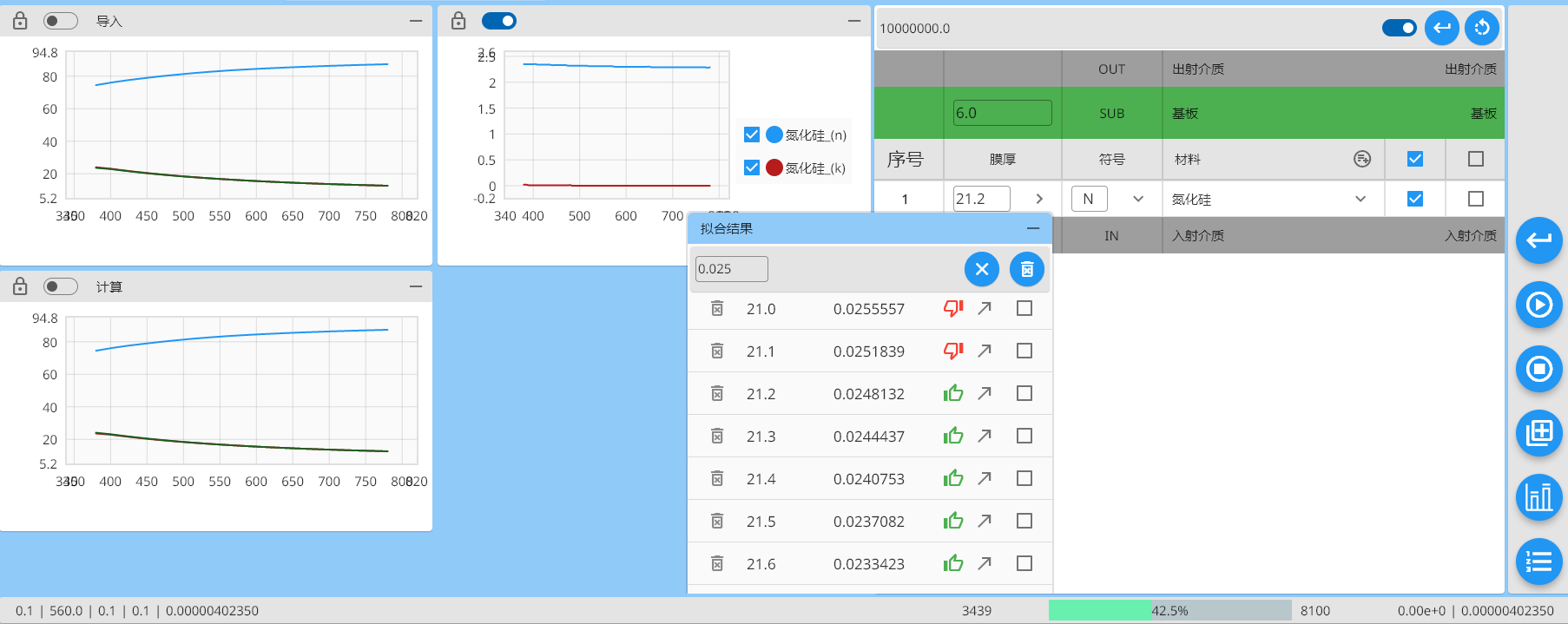Check the box for 21.4 fit result
This screenshot has height=624, width=1568.
click(x=1024, y=478)
